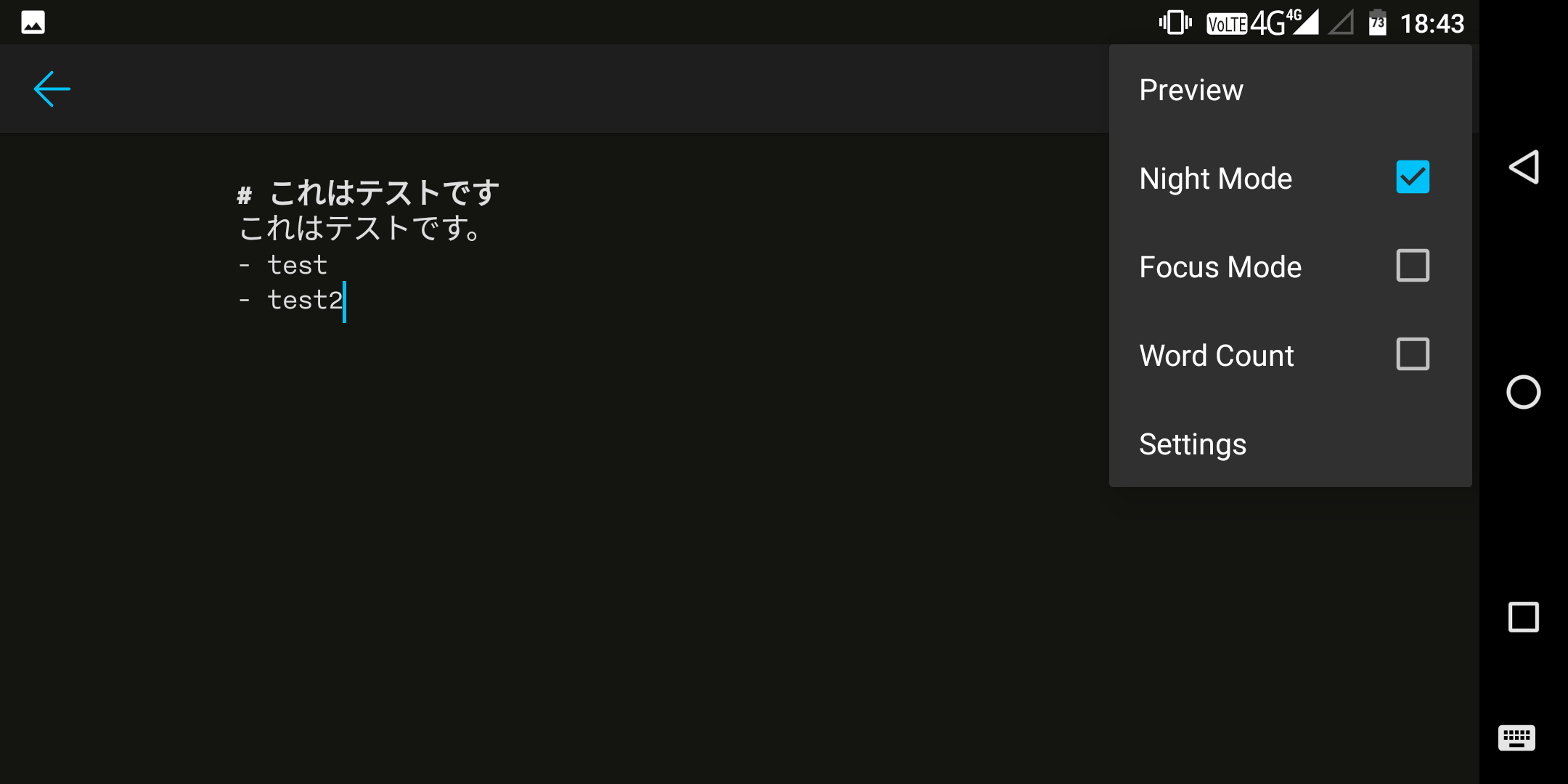Screen dimensions: 1568x784
Task: Tap the vibrate mode status icon
Action: [1175, 23]
